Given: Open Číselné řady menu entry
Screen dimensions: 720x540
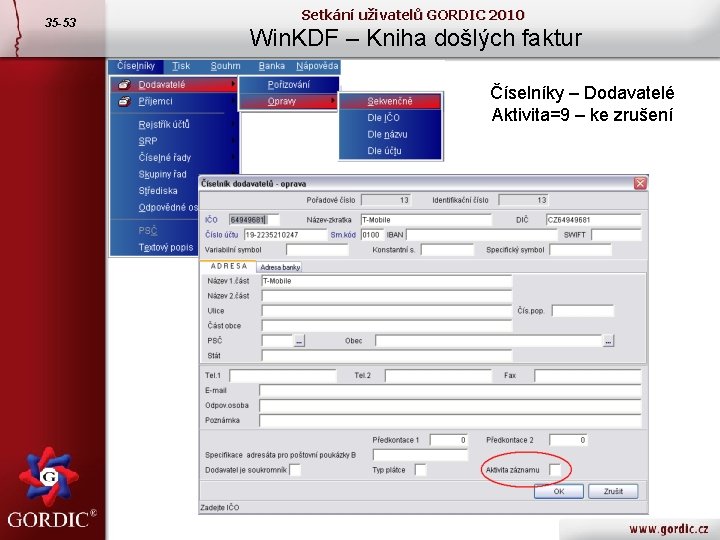Looking at the screenshot, I should pos(174,158).
